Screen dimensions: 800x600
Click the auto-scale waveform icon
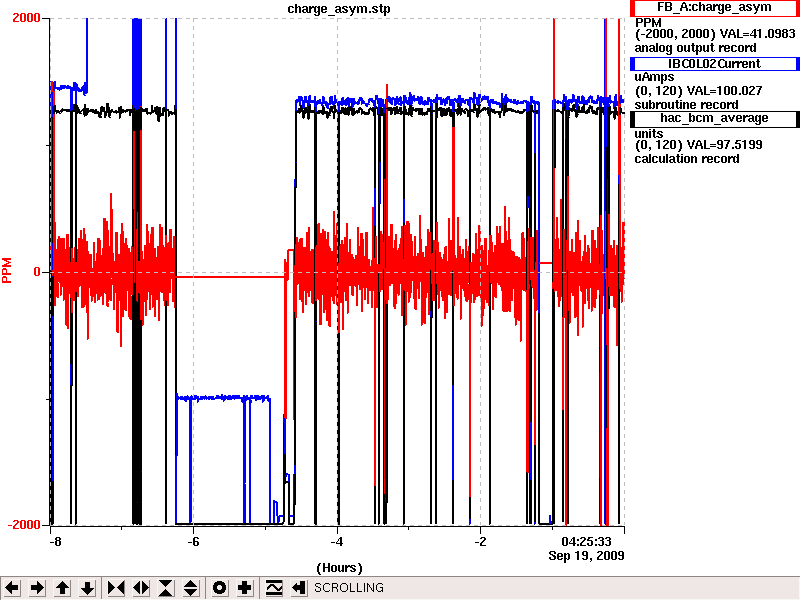[274, 588]
